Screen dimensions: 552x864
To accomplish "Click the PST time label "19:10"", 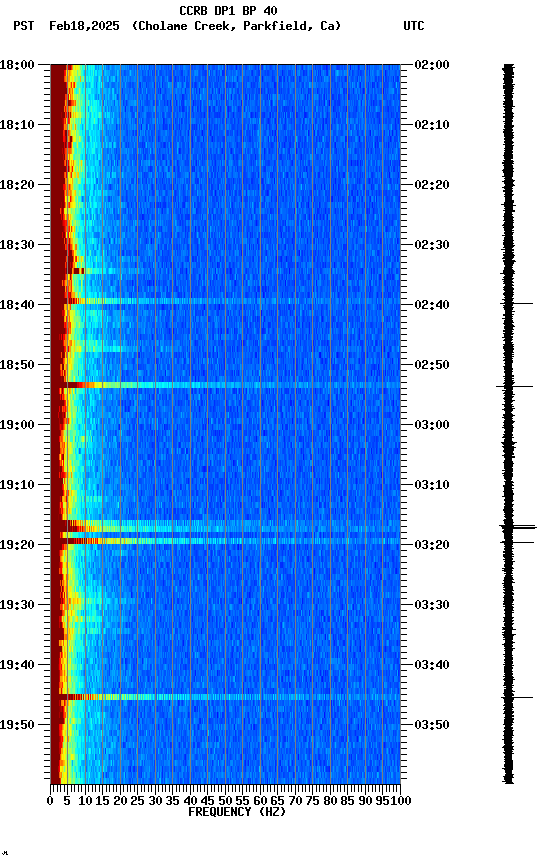I will click(17, 485).
